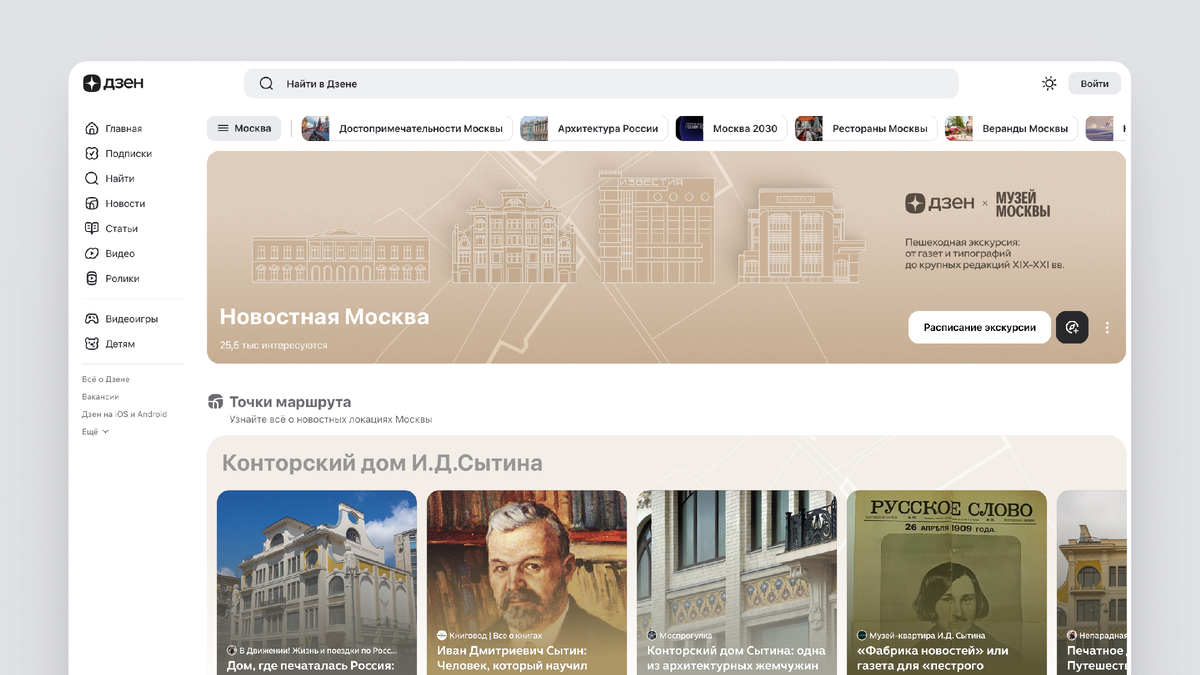Open the Москва menu chip
This screenshot has width=1200, height=675.
[x=244, y=128]
